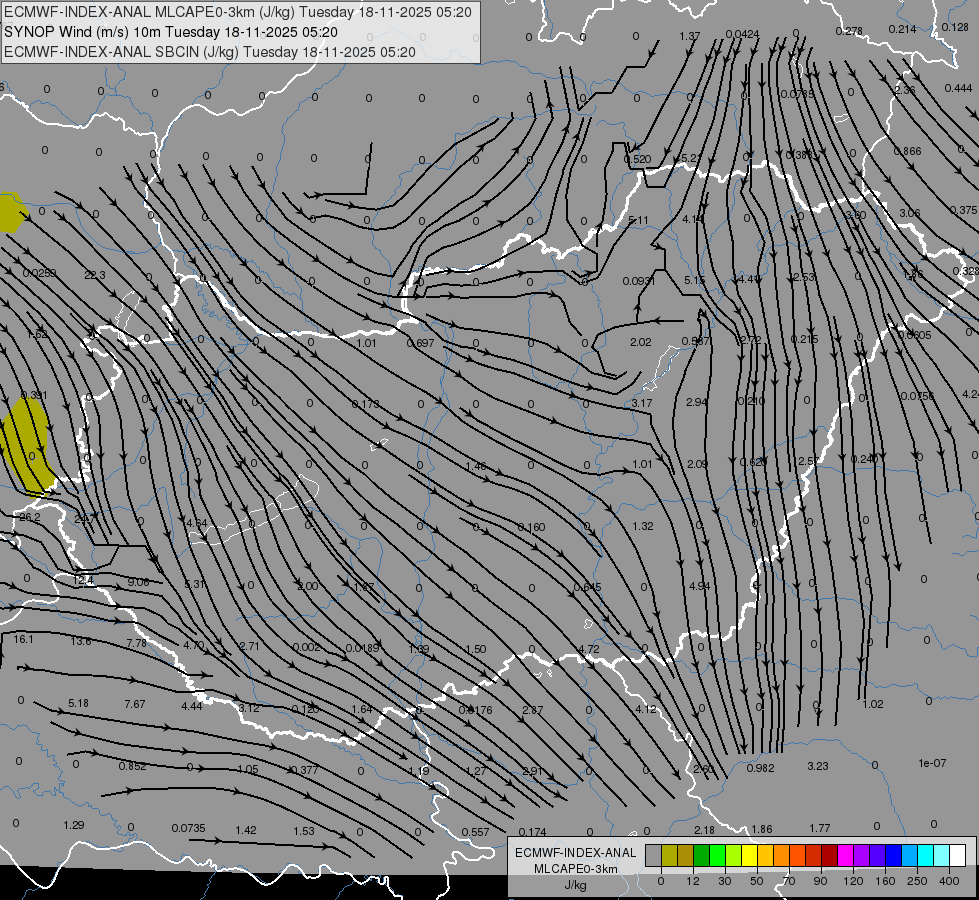Click the map value '3.23'

click(x=818, y=766)
